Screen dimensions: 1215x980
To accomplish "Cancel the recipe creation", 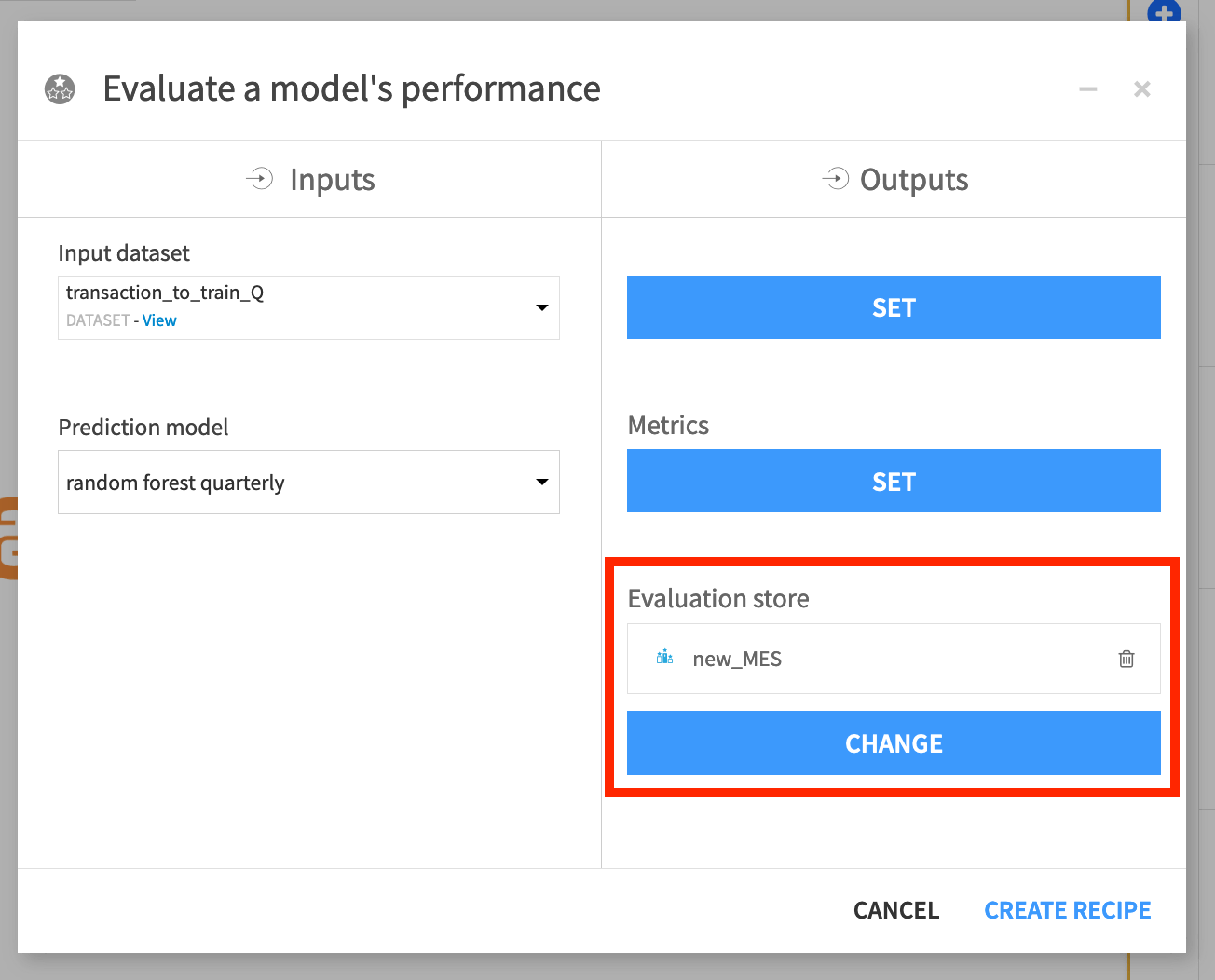I will [895, 910].
